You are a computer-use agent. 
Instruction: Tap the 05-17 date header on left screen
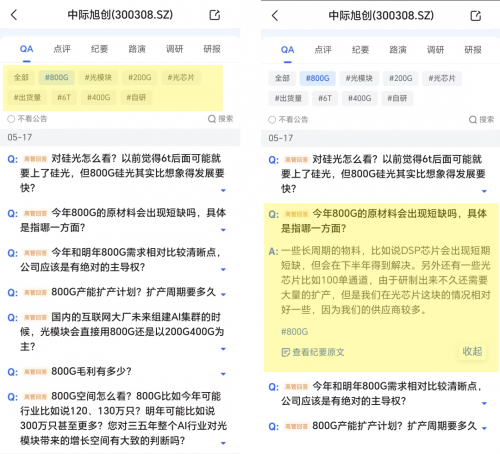(x=120, y=137)
